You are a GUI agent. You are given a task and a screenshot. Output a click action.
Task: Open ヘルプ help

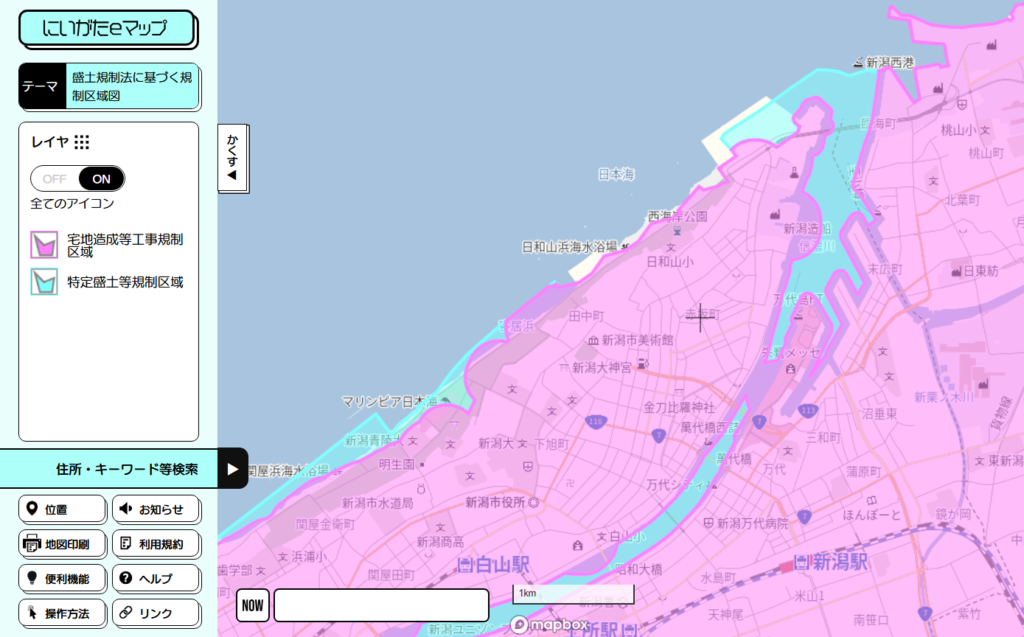click(x=155, y=578)
